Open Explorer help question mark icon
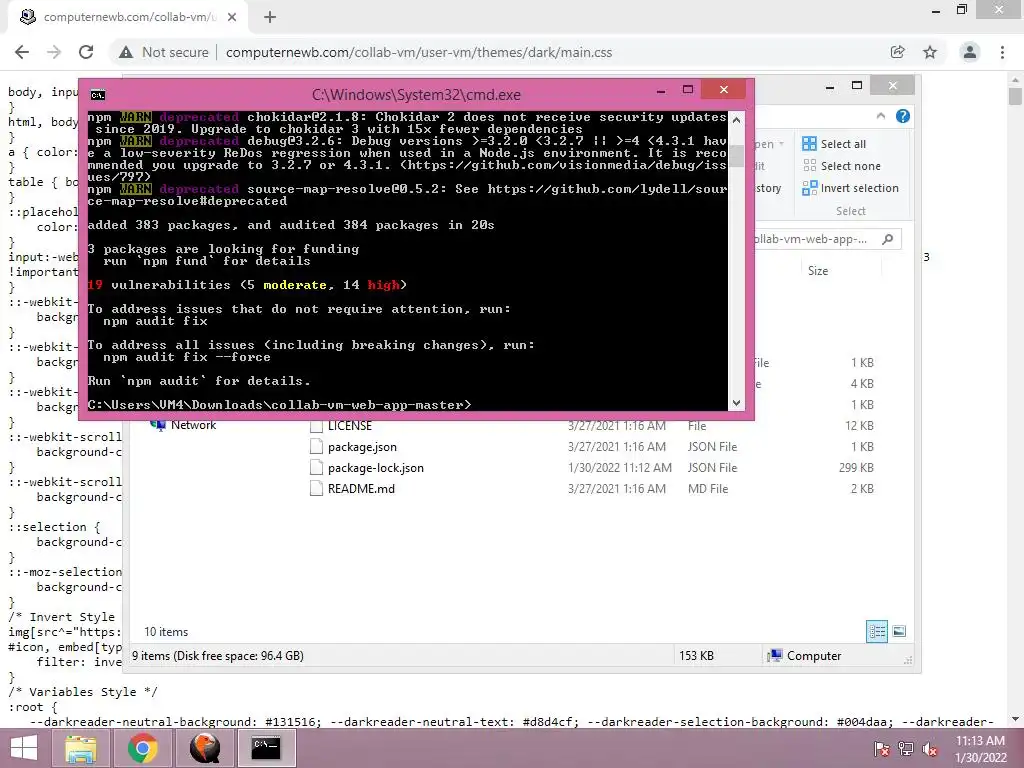Viewport: 1024px width, 768px height. [x=903, y=116]
